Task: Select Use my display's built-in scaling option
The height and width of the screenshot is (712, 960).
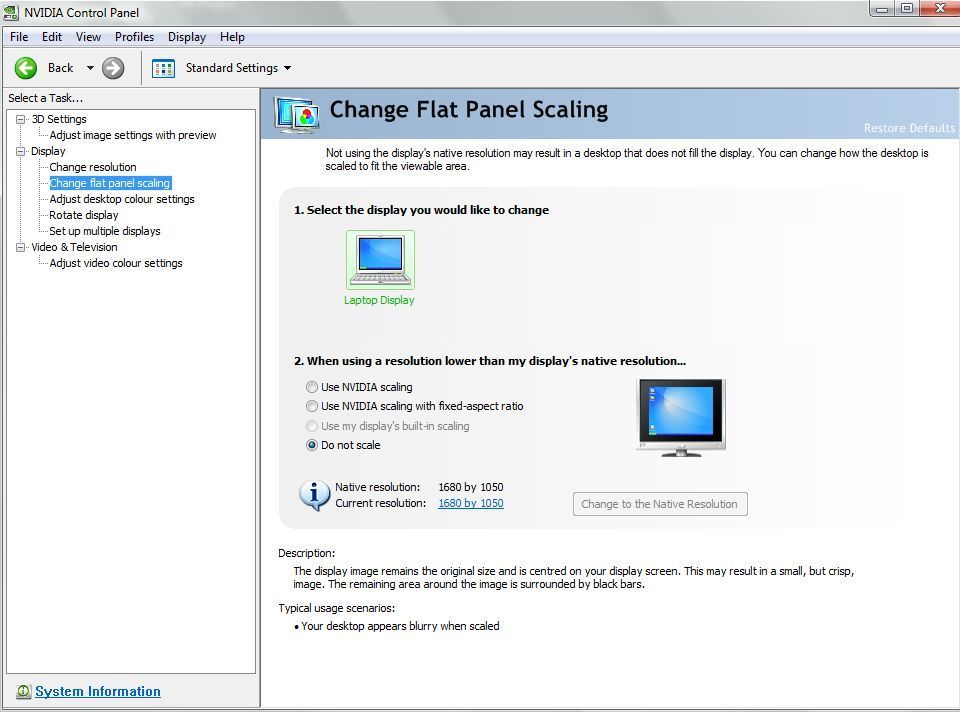Action: coord(312,425)
